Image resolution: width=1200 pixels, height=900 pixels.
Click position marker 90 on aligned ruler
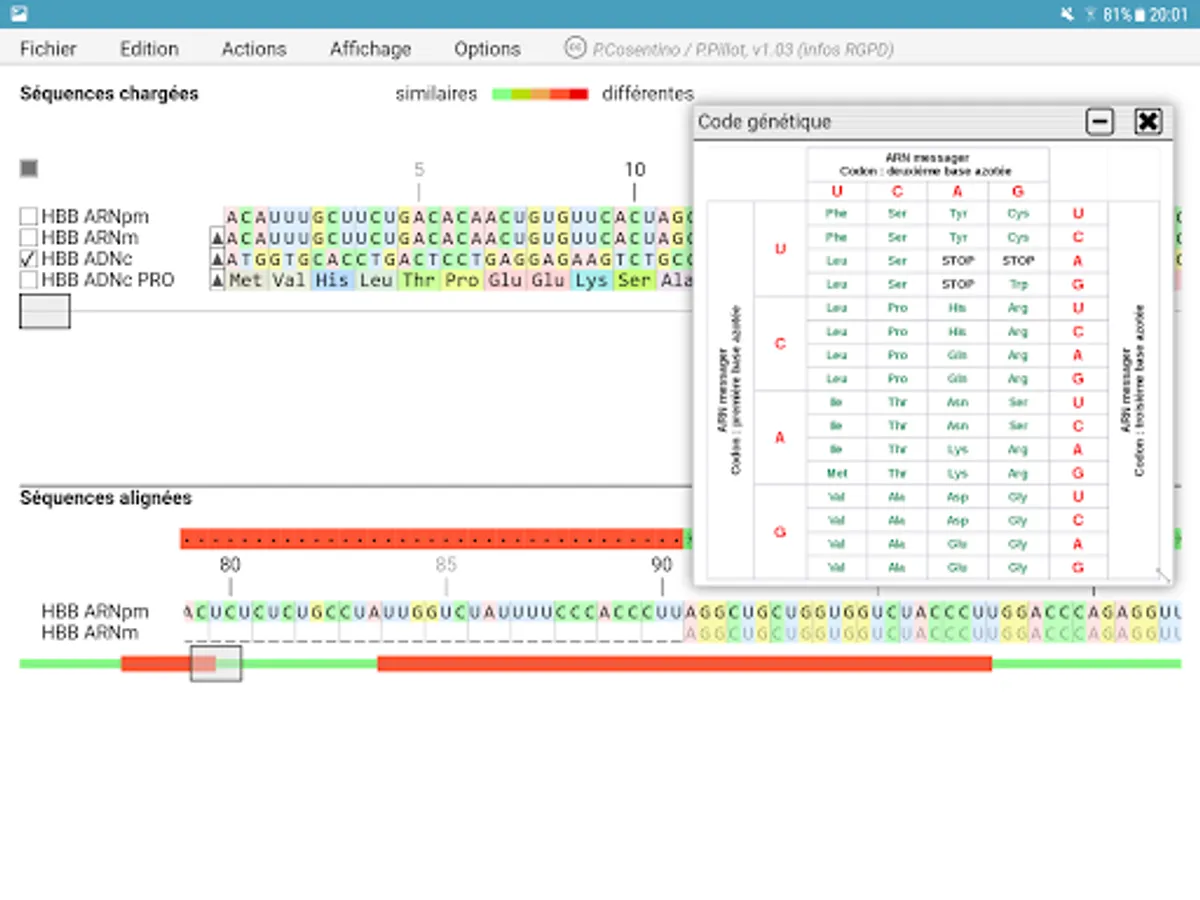(x=662, y=565)
